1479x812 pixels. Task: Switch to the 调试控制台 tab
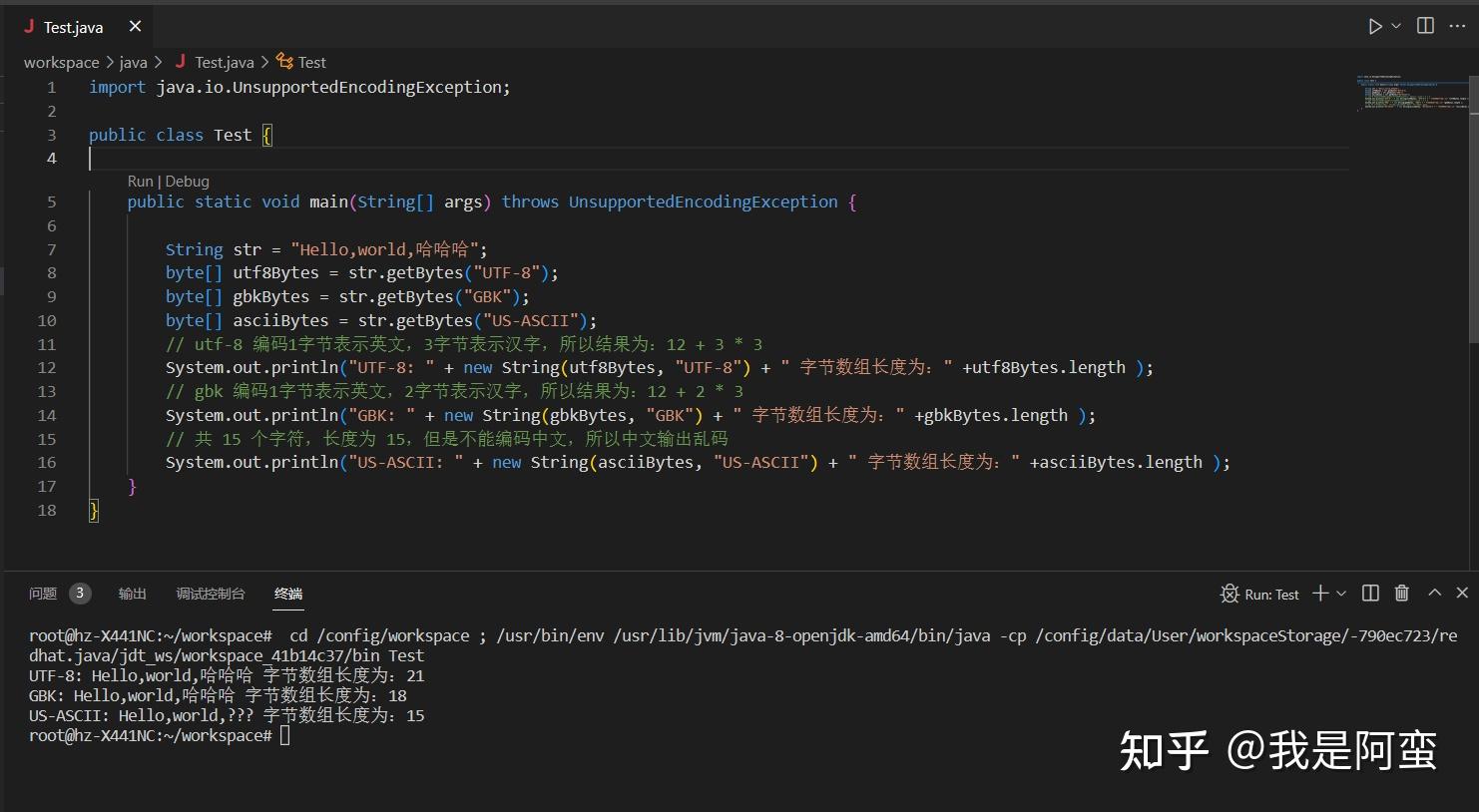click(x=211, y=593)
